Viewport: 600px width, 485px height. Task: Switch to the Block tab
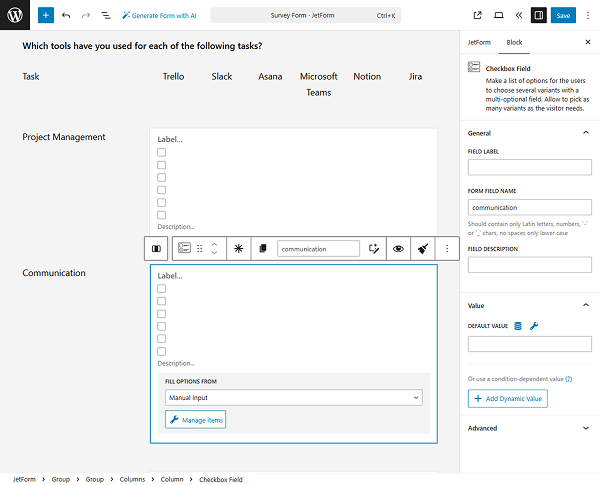[x=514, y=42]
